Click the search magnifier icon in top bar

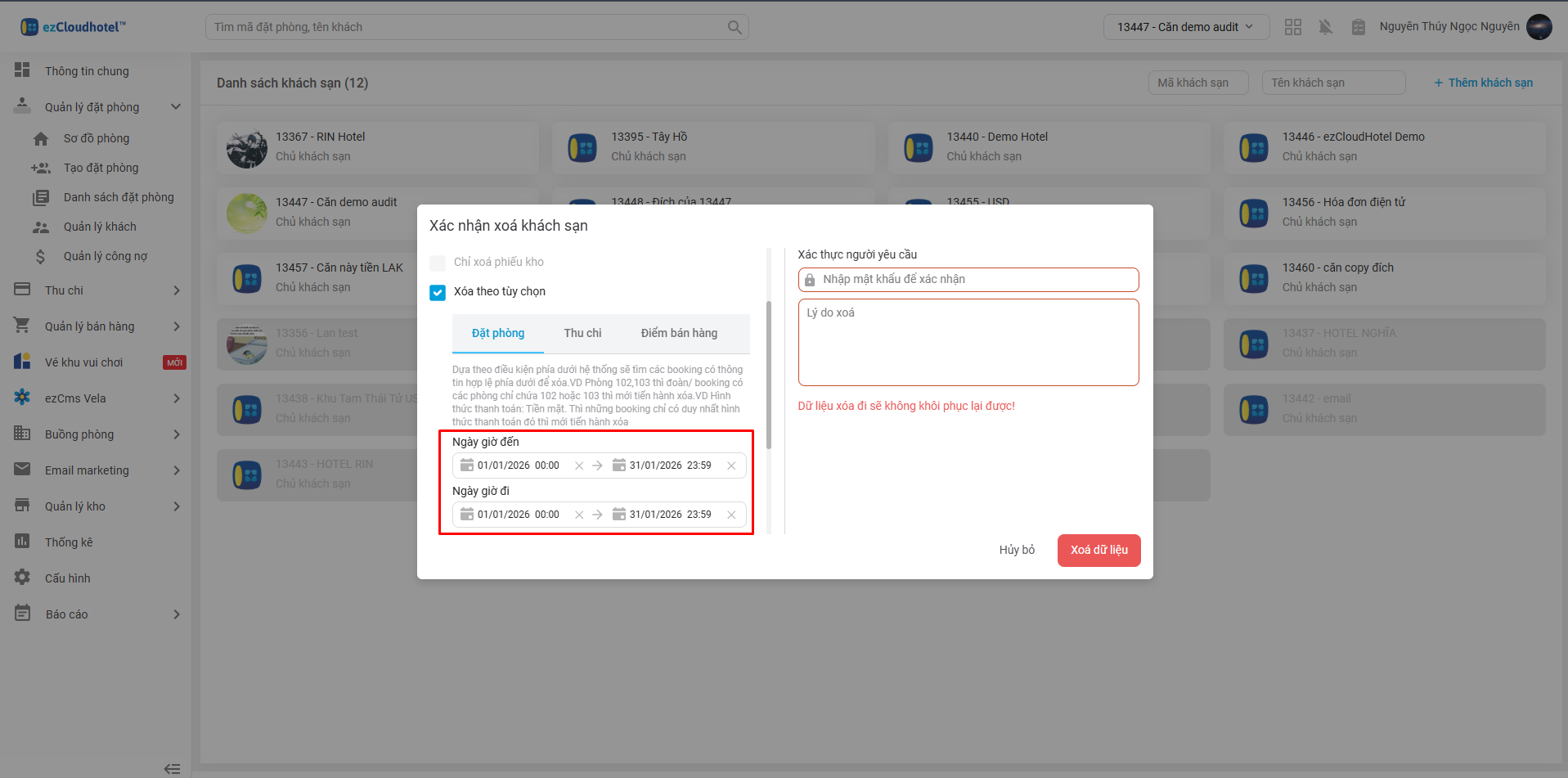735,27
